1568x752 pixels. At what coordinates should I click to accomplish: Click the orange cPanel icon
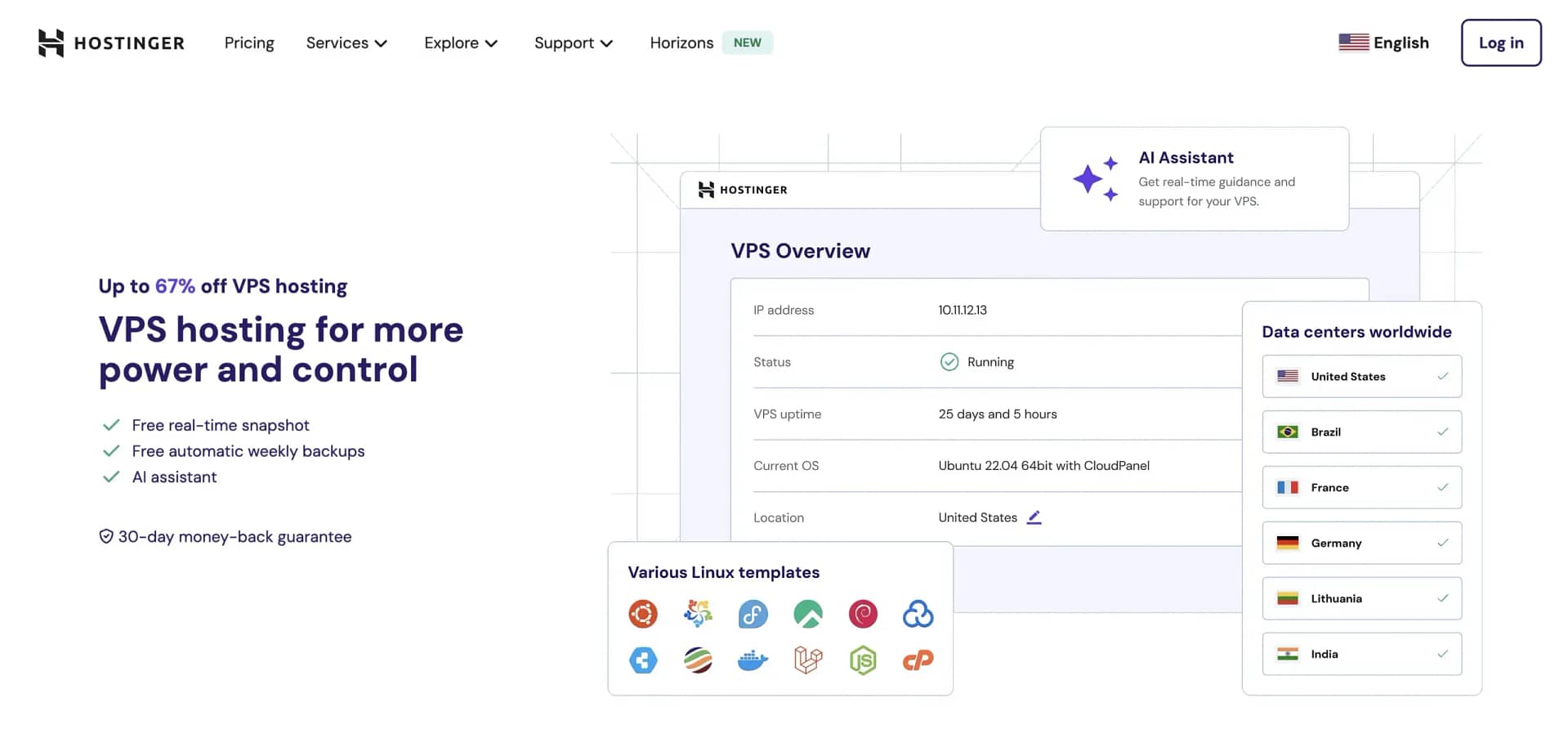[x=918, y=660]
